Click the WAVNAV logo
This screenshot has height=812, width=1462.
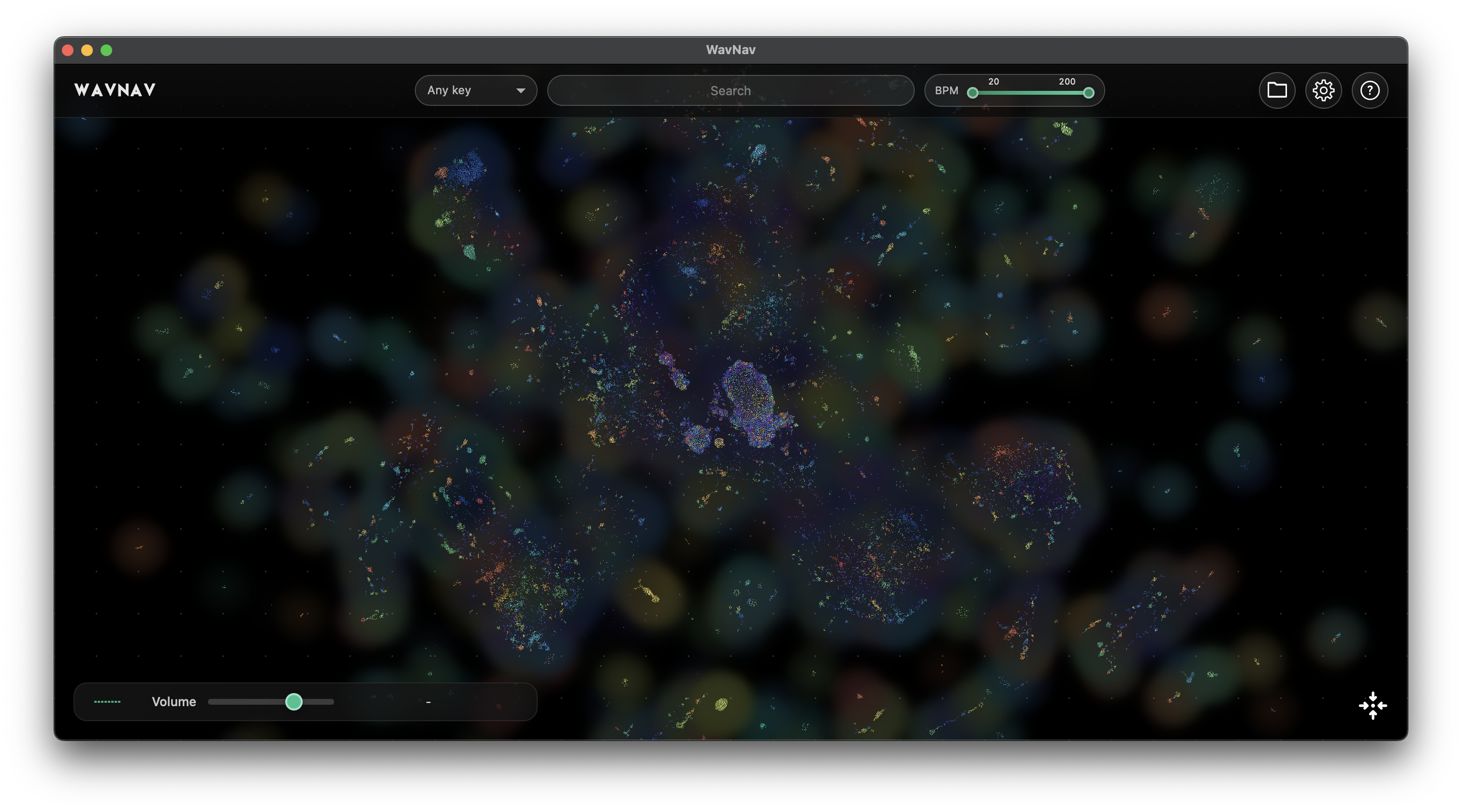(x=115, y=90)
